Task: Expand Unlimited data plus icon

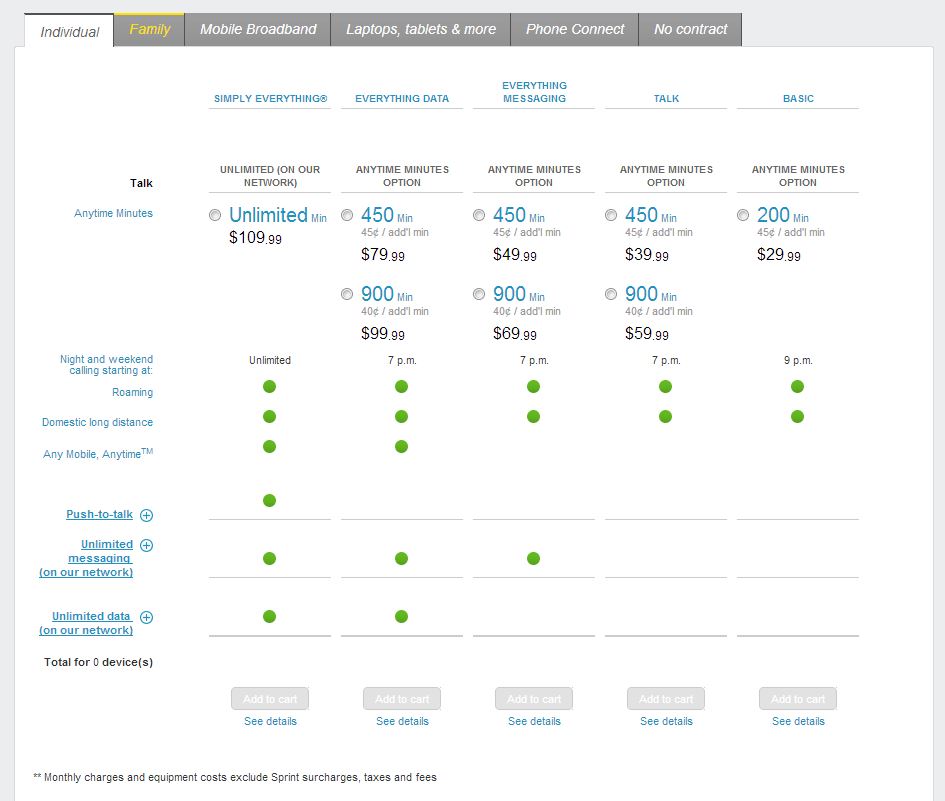Action: [147, 617]
